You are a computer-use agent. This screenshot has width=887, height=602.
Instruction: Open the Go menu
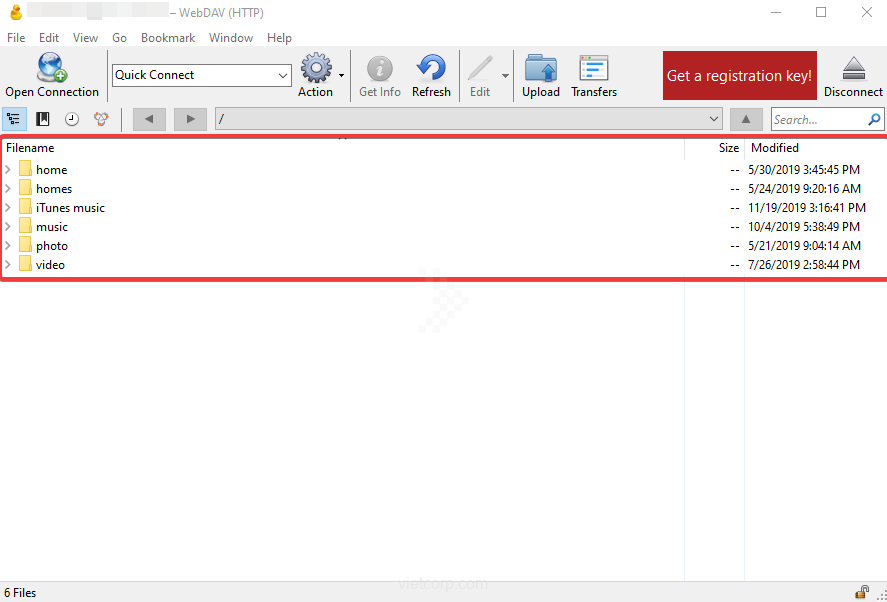[x=119, y=38]
